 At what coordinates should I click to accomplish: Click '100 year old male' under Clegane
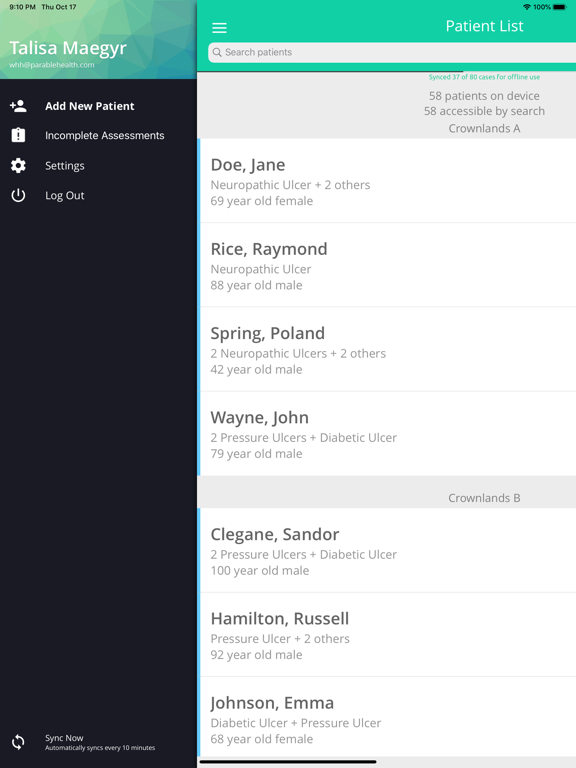point(260,571)
